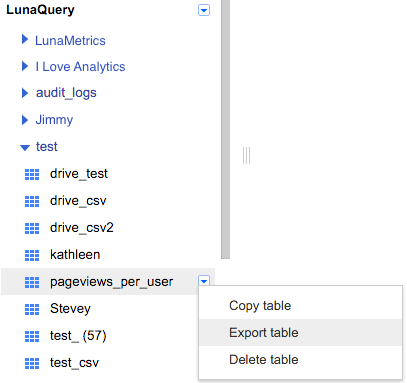Select the test_ (57) table name
Image resolution: width=407 pixels, height=383 pixels.
78,336
